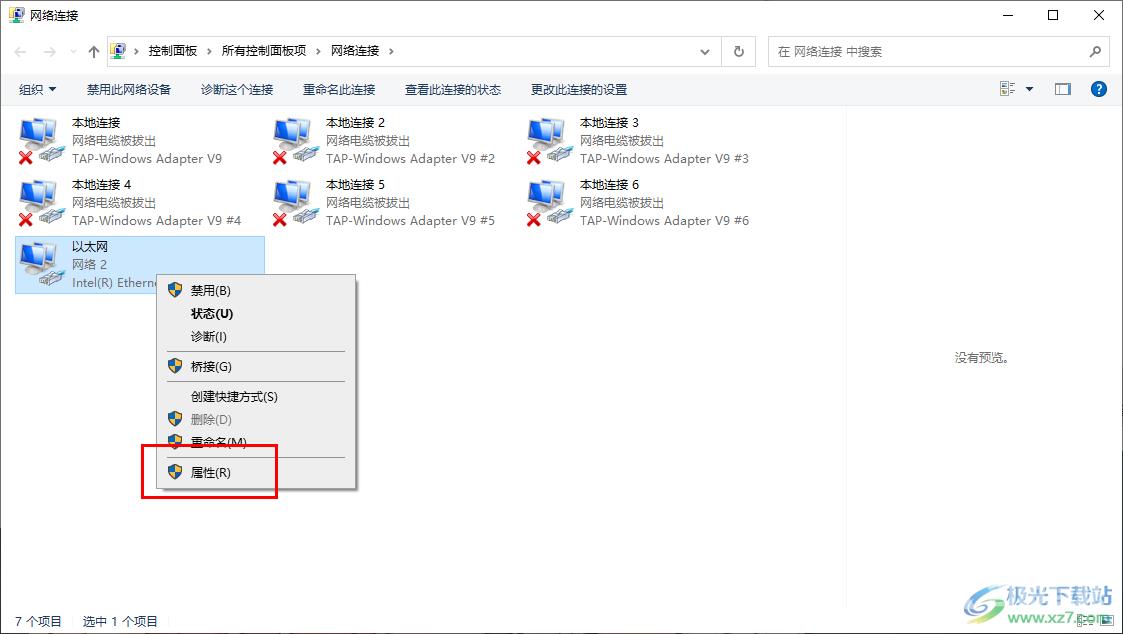Screen dimensions: 1123x634
Task: Click the UAC shield beside 桥接(G)
Action: [x=175, y=365]
